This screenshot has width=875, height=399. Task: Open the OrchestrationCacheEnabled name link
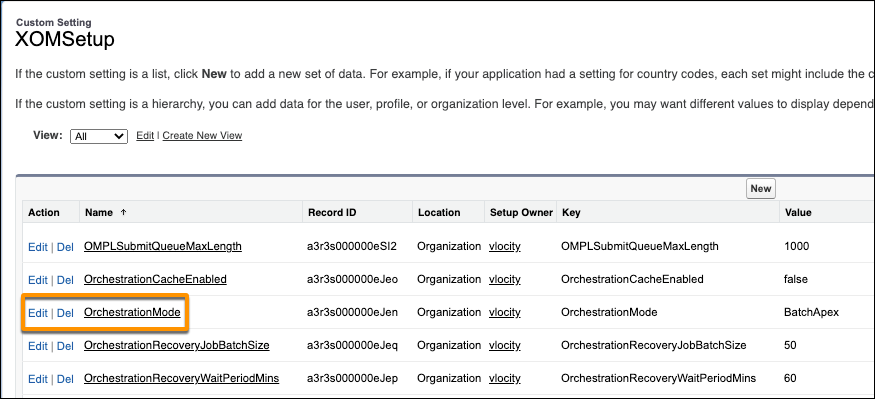point(155,280)
